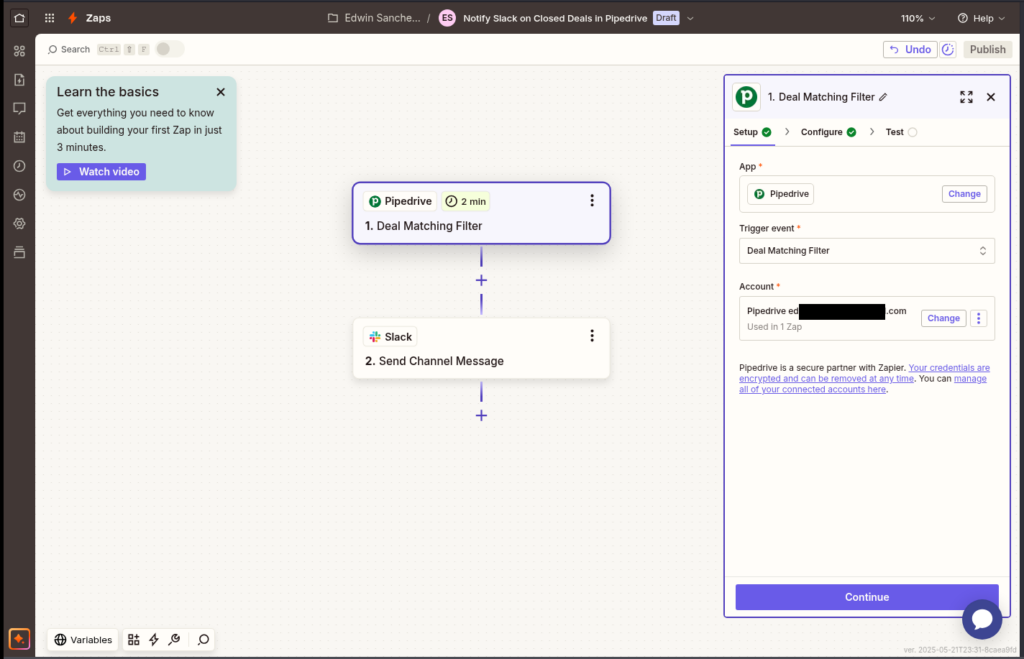Click the Draft status badge
The width and height of the screenshot is (1024, 659).
click(666, 18)
